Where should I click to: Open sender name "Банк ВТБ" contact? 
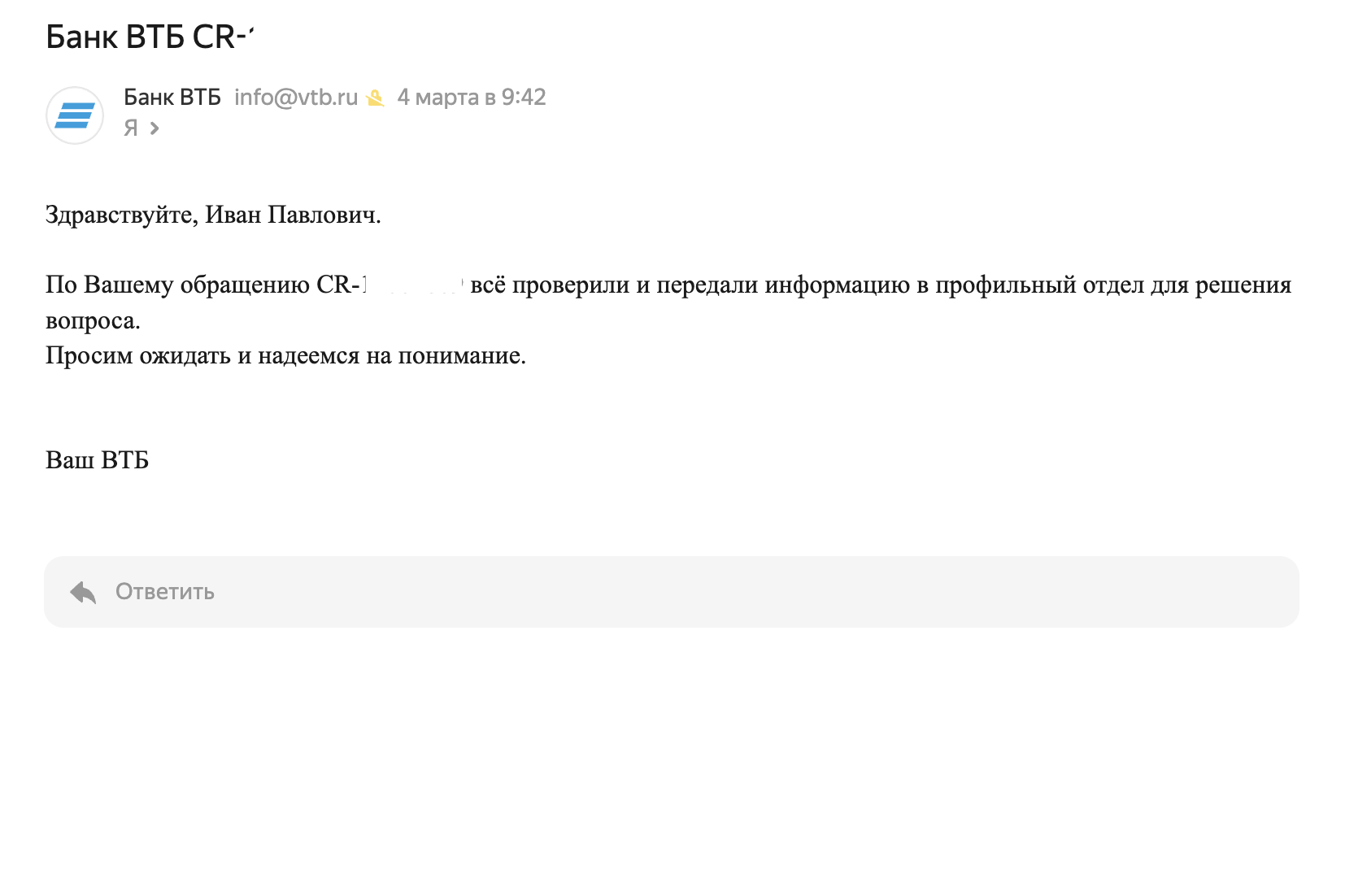(172, 98)
